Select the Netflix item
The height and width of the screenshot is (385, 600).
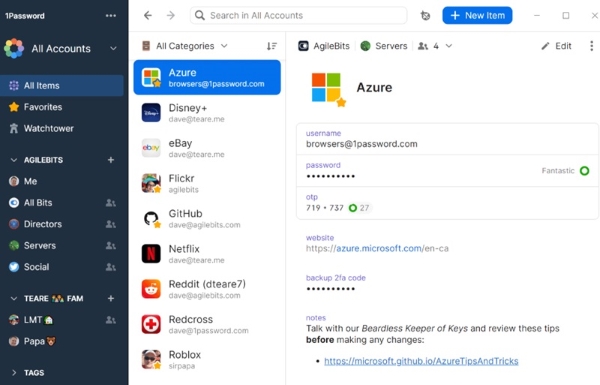207,253
